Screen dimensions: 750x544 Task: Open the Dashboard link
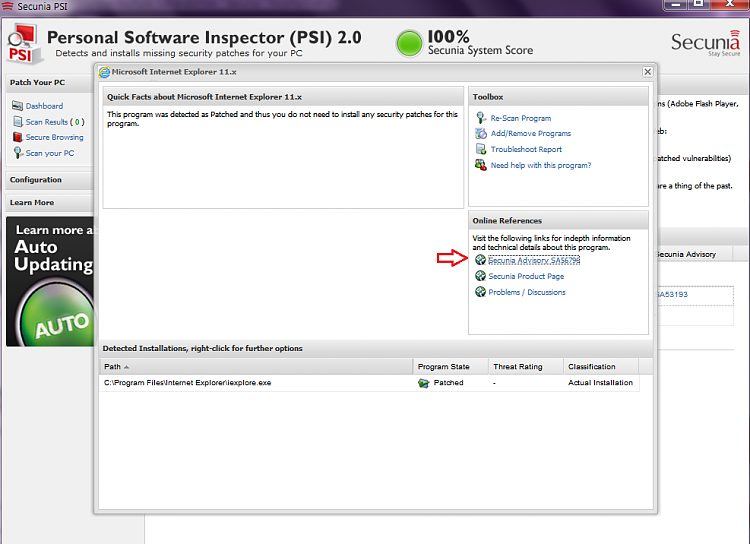click(44, 106)
